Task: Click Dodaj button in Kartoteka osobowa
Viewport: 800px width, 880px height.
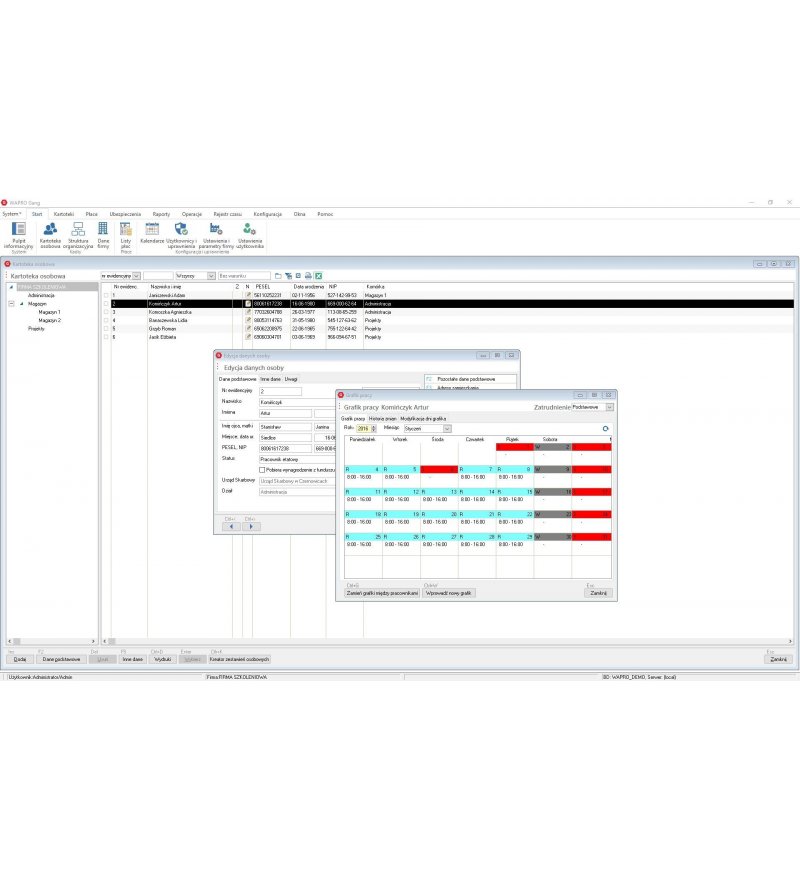Action: tap(20, 659)
